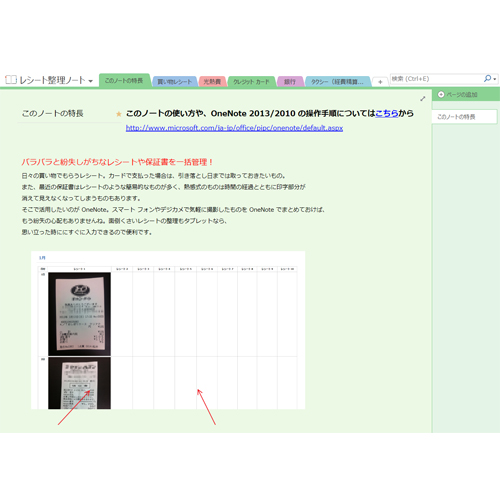Switch to the このノートの特長 section tab
Image resolution: width=500 pixels, height=500 pixels.
pyautogui.click(x=124, y=81)
